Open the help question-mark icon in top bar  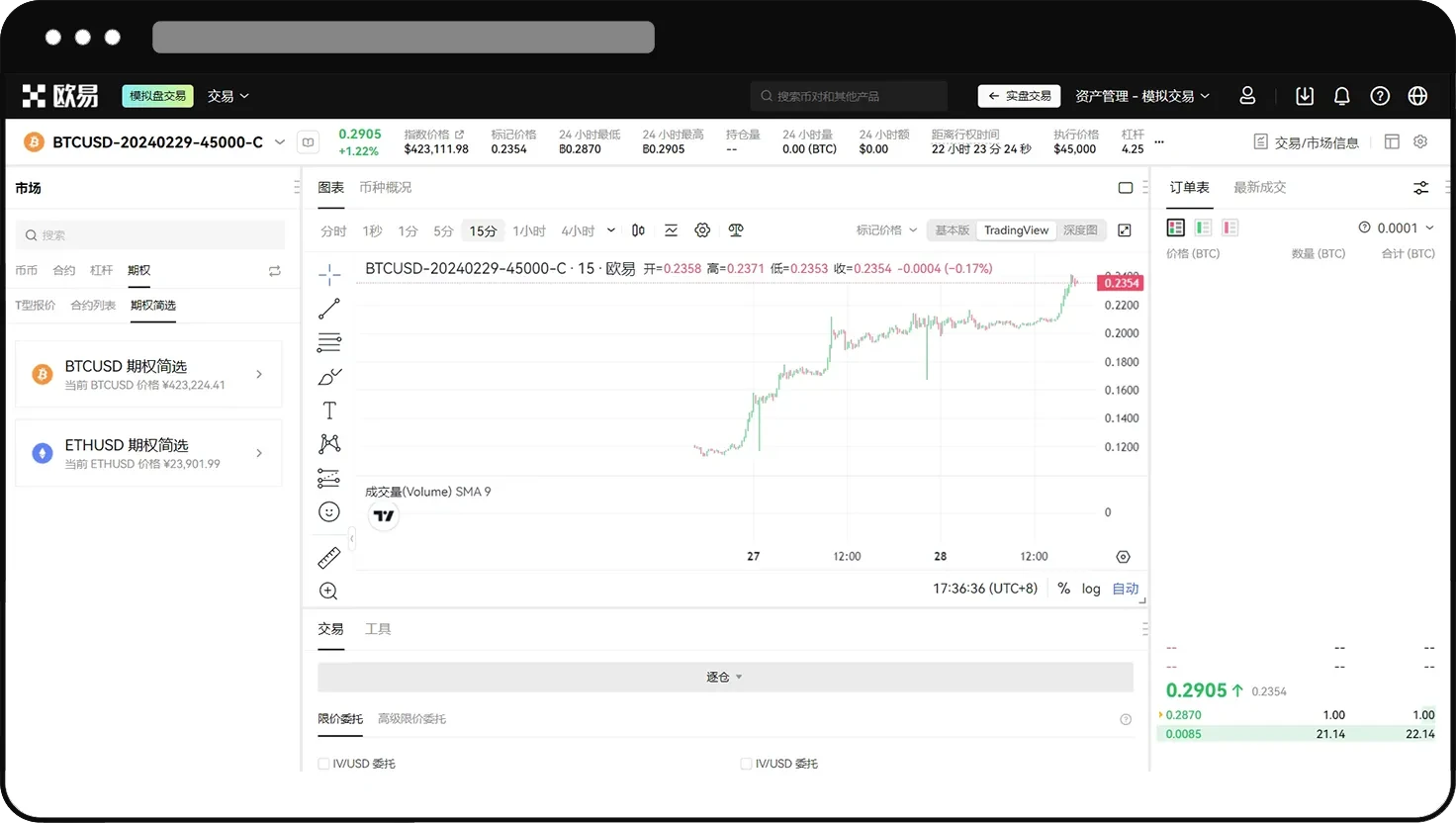tap(1380, 96)
